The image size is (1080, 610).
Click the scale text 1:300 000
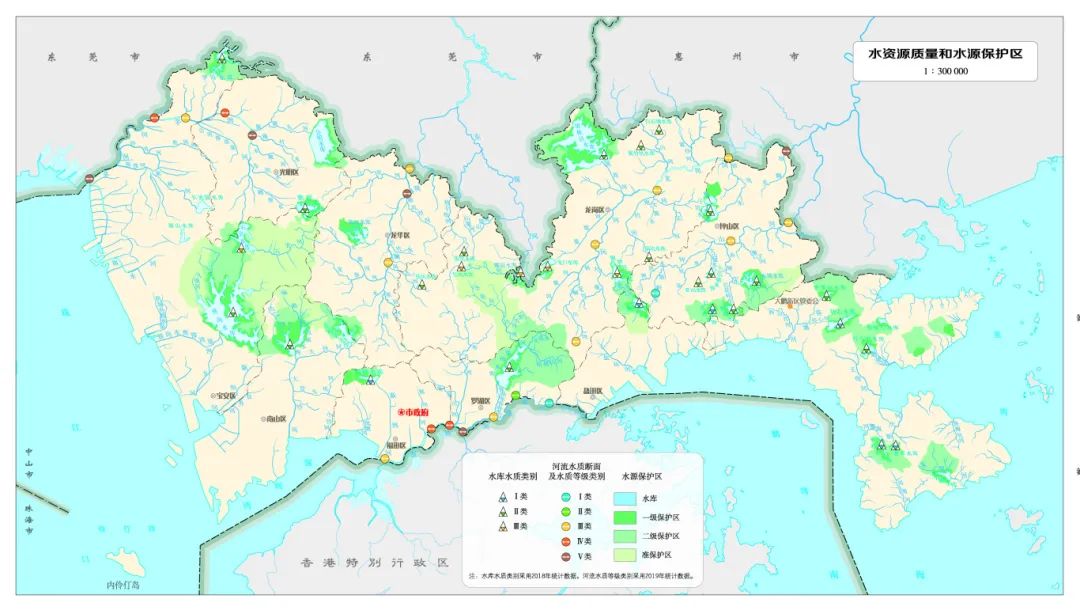click(945, 71)
